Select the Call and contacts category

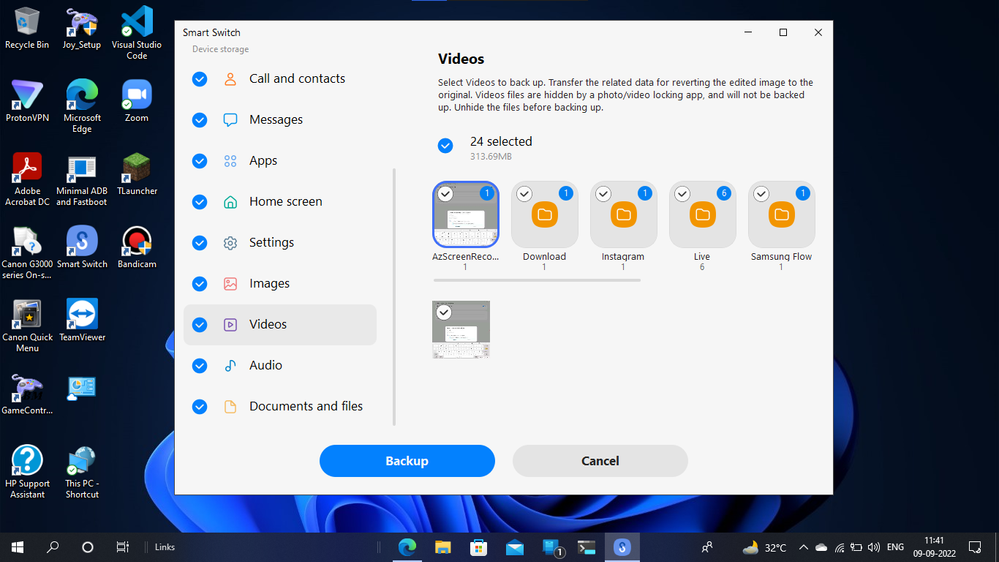point(280,79)
